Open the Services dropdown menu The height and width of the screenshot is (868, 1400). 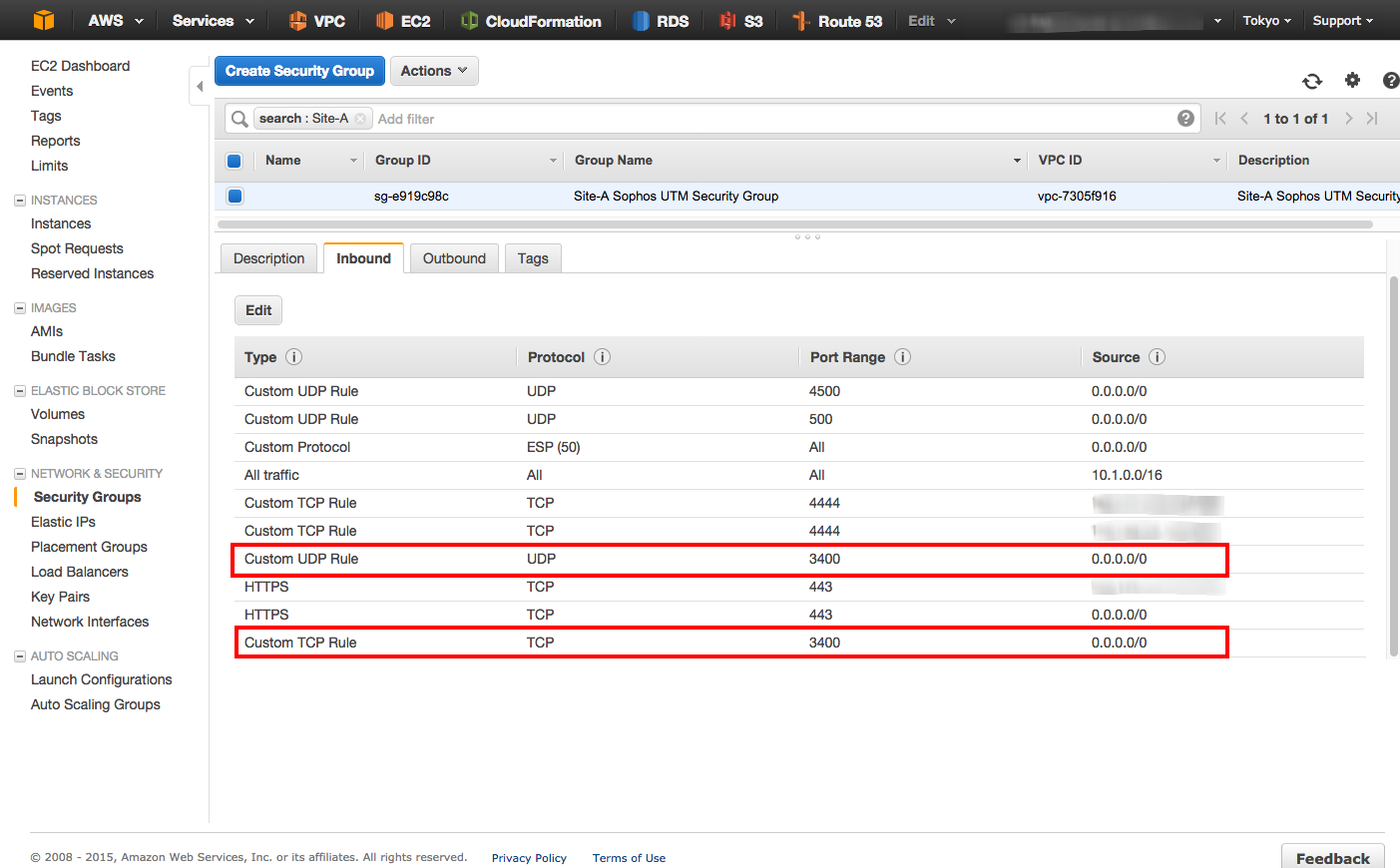pyautogui.click(x=213, y=20)
